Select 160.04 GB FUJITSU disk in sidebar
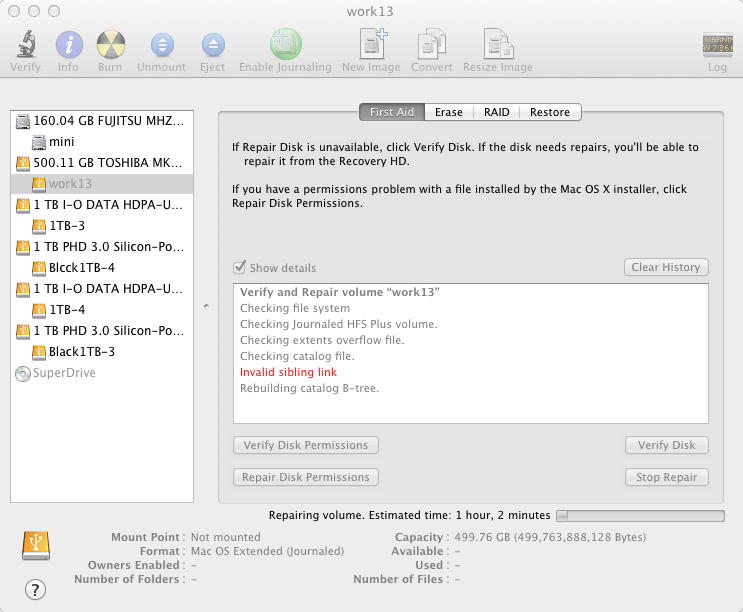The height and width of the screenshot is (612, 743). tap(102, 121)
